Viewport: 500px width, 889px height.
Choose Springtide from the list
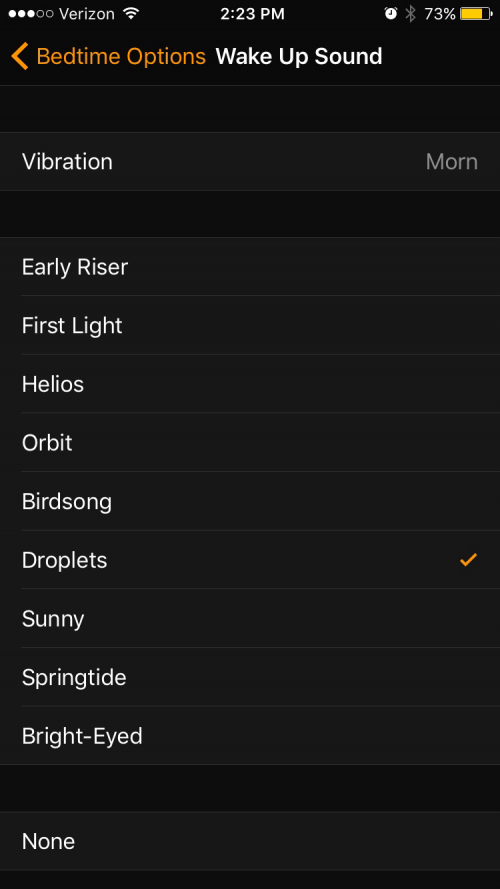pos(250,677)
